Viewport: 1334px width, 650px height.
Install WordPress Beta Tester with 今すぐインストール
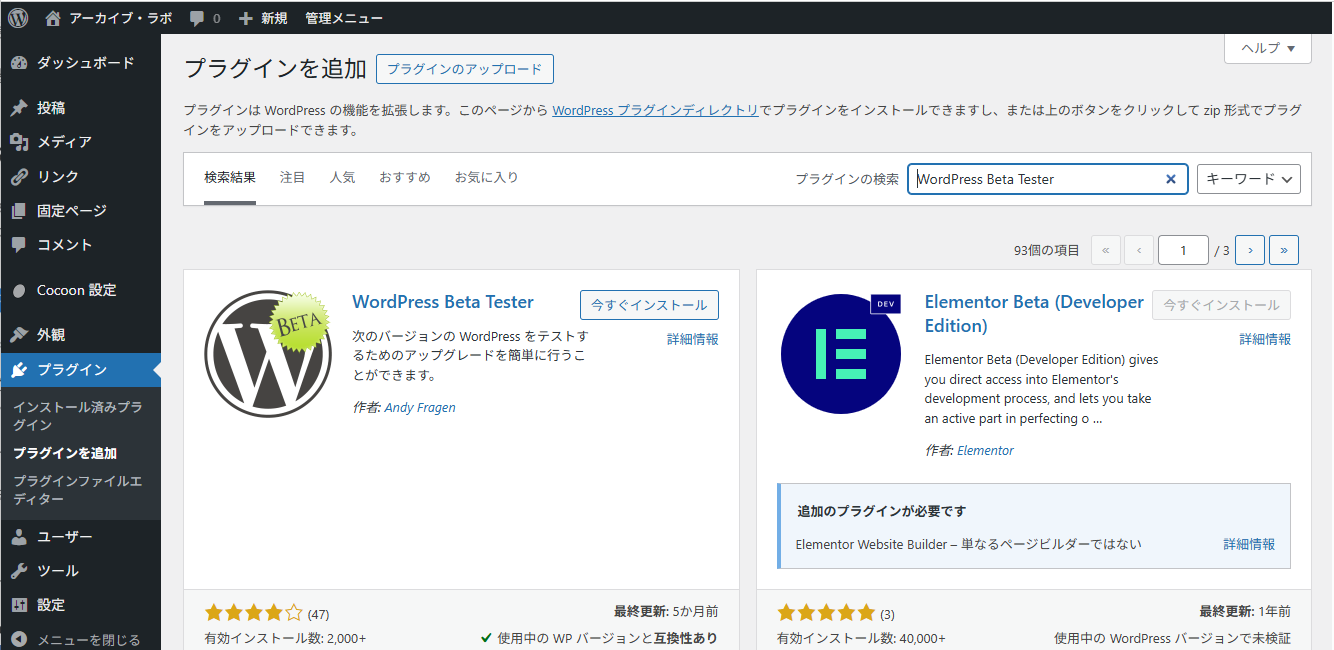click(x=649, y=305)
